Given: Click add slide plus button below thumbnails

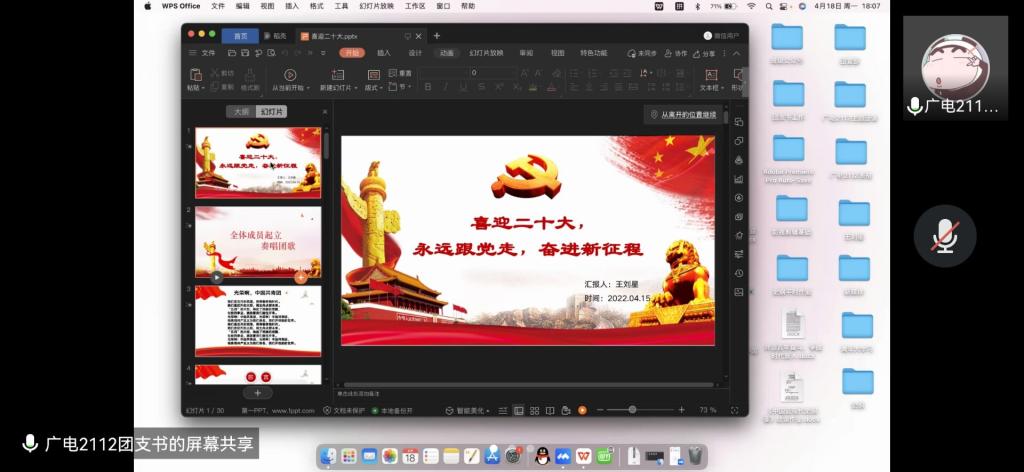Looking at the screenshot, I should pyautogui.click(x=257, y=394).
